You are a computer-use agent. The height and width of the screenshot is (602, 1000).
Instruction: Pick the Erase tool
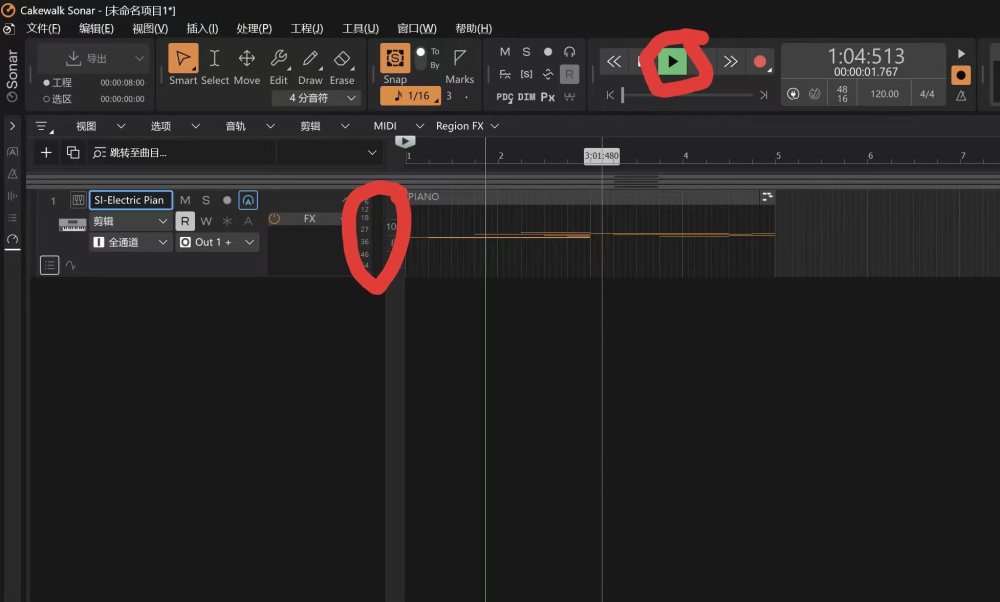342,65
